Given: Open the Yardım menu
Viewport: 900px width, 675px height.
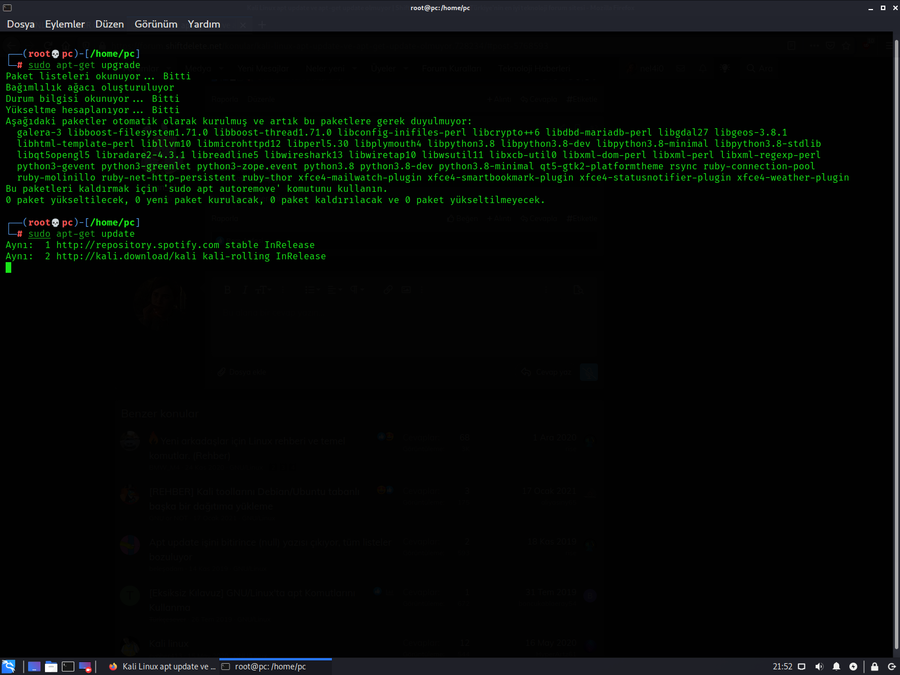Looking at the screenshot, I should (x=204, y=24).
